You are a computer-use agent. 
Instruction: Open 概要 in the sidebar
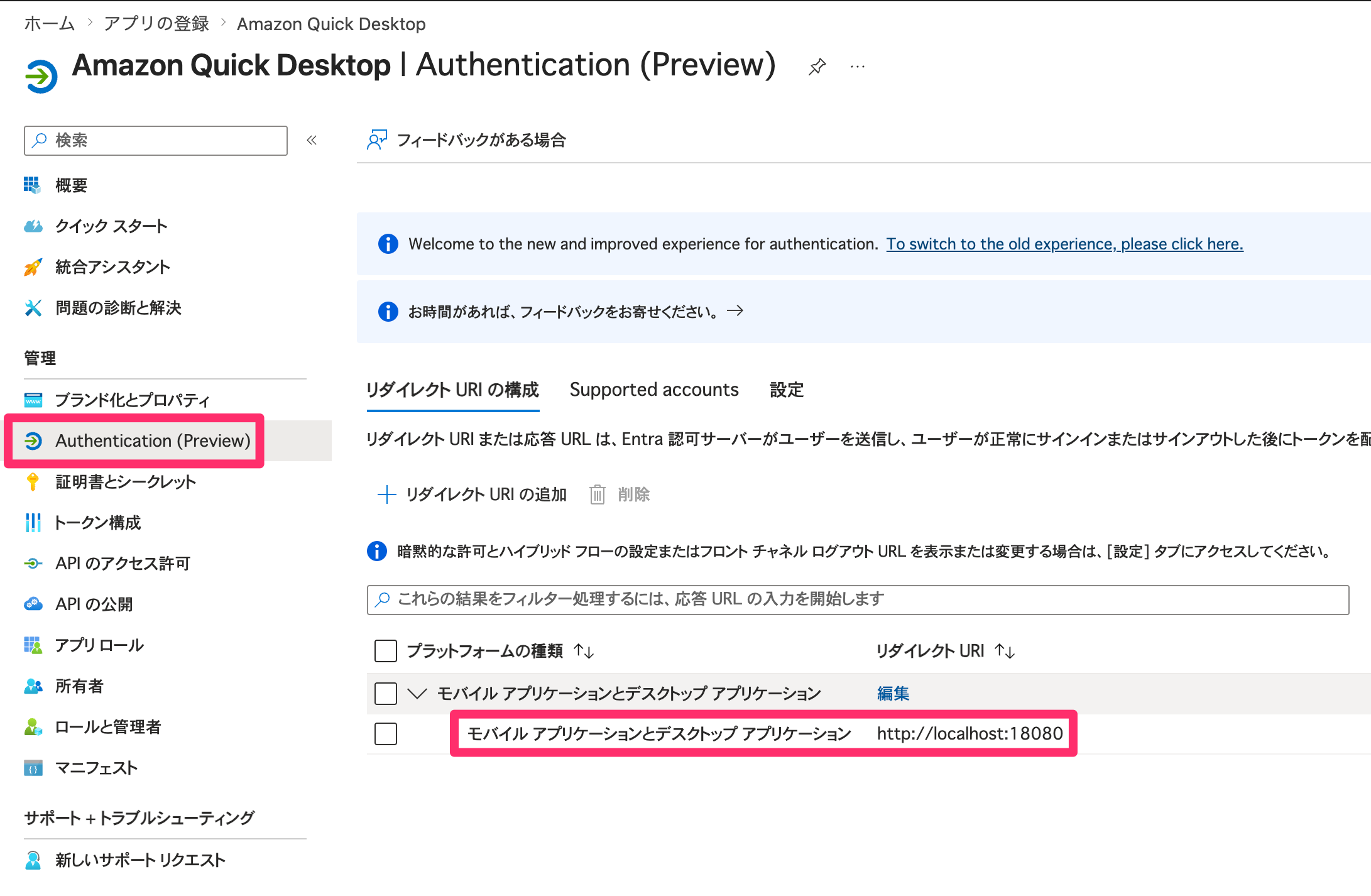tap(71, 185)
